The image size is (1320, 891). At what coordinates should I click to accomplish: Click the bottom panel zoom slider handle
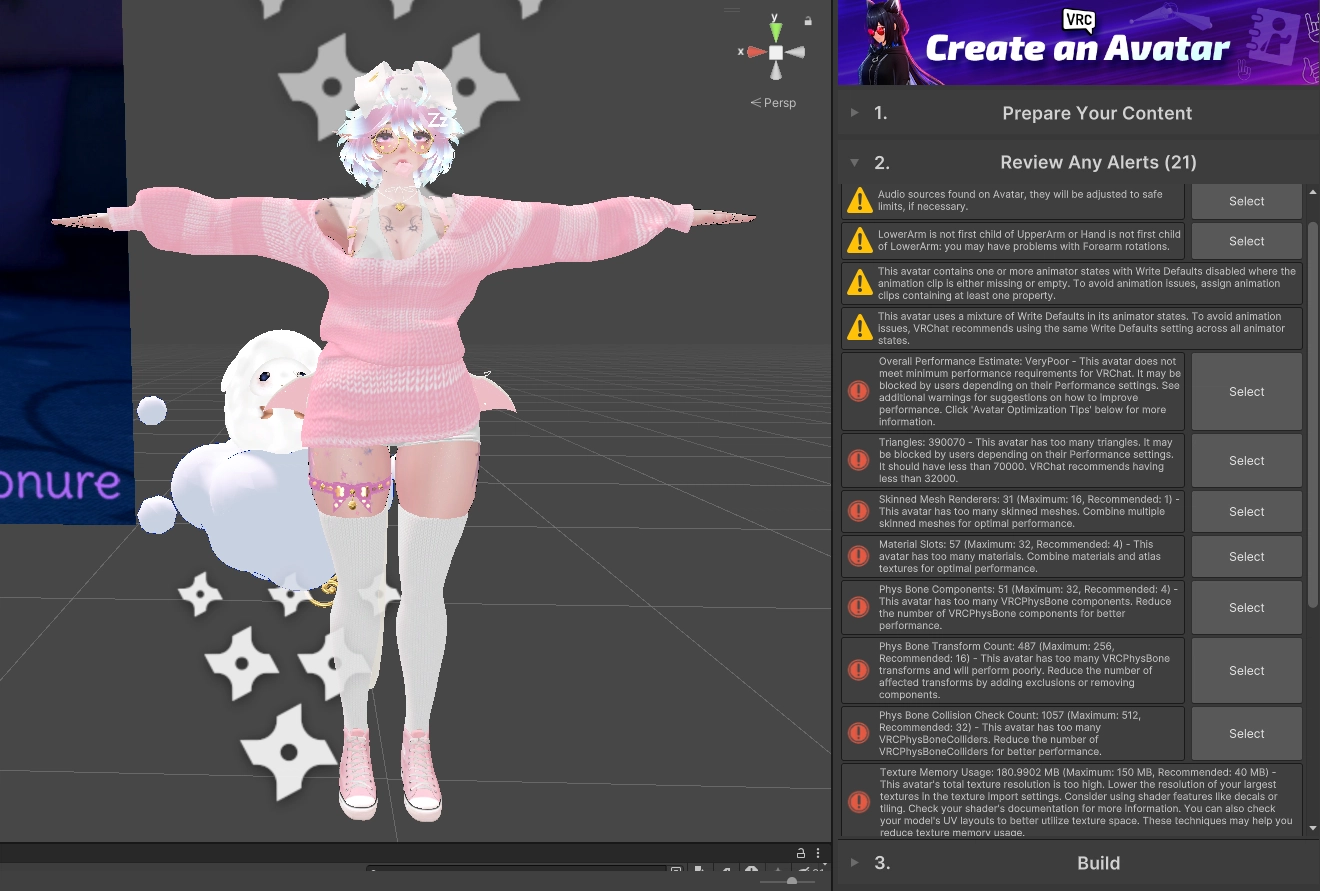792,881
